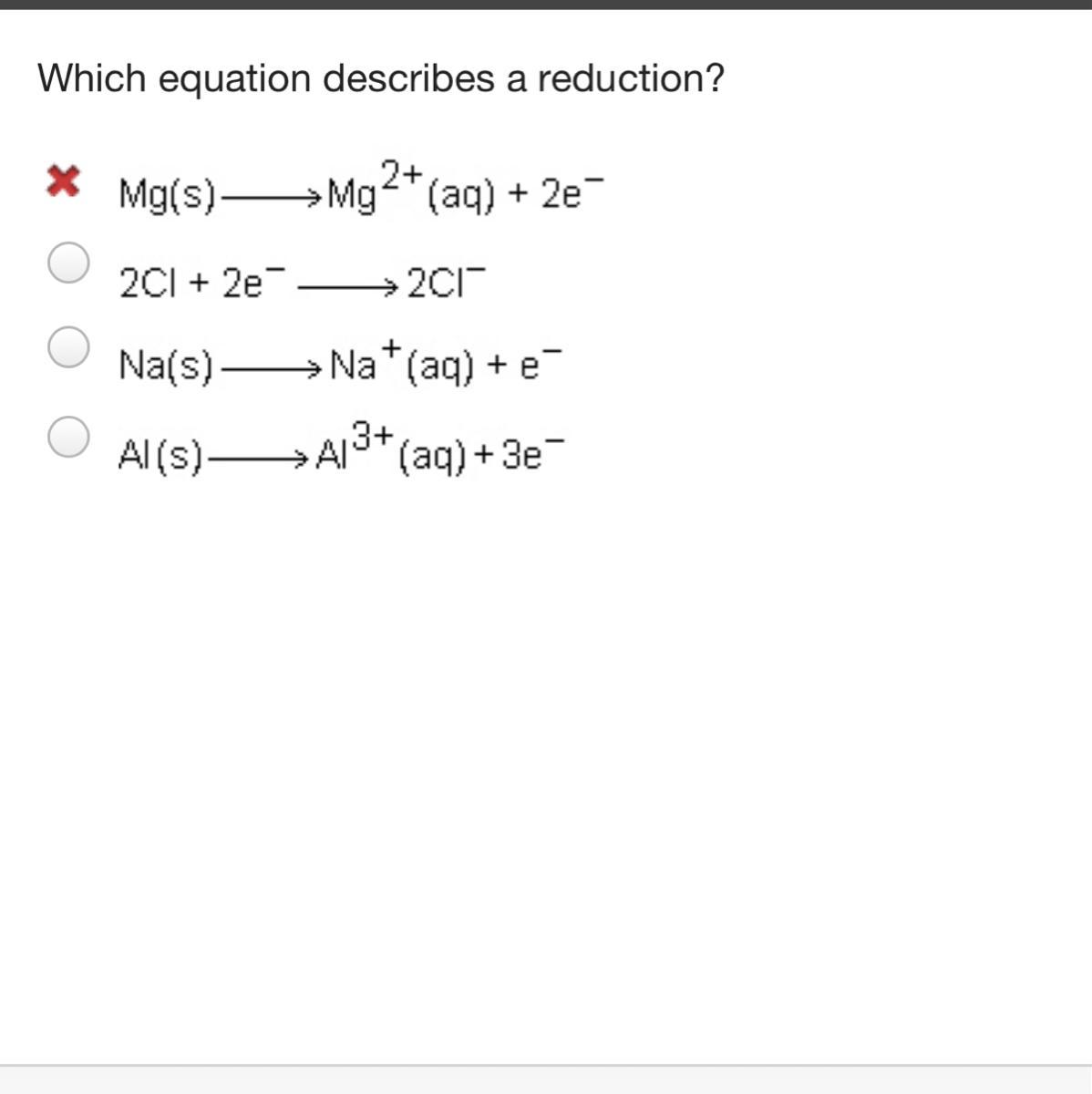Click the 2Cl⁻ product term
Screen dimensions: 1092x1094
click(x=445, y=284)
